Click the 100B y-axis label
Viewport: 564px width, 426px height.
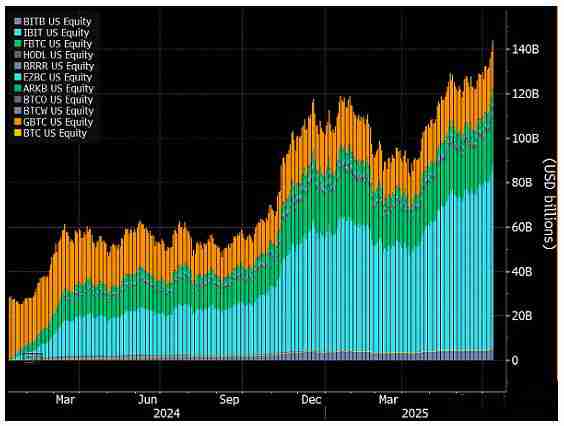tap(525, 138)
